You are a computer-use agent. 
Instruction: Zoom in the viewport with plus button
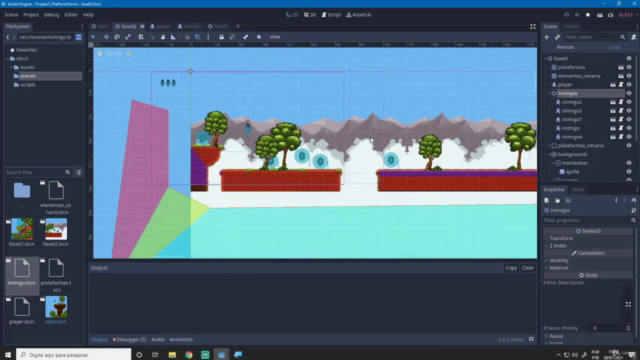pyautogui.click(x=129, y=53)
